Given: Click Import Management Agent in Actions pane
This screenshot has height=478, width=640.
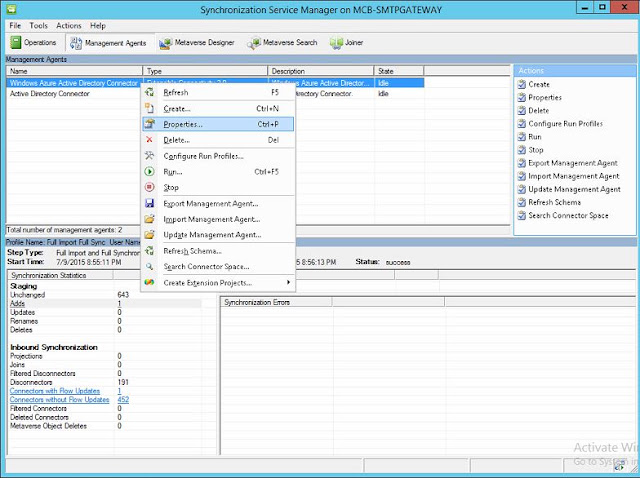Looking at the screenshot, I should [x=573, y=176].
